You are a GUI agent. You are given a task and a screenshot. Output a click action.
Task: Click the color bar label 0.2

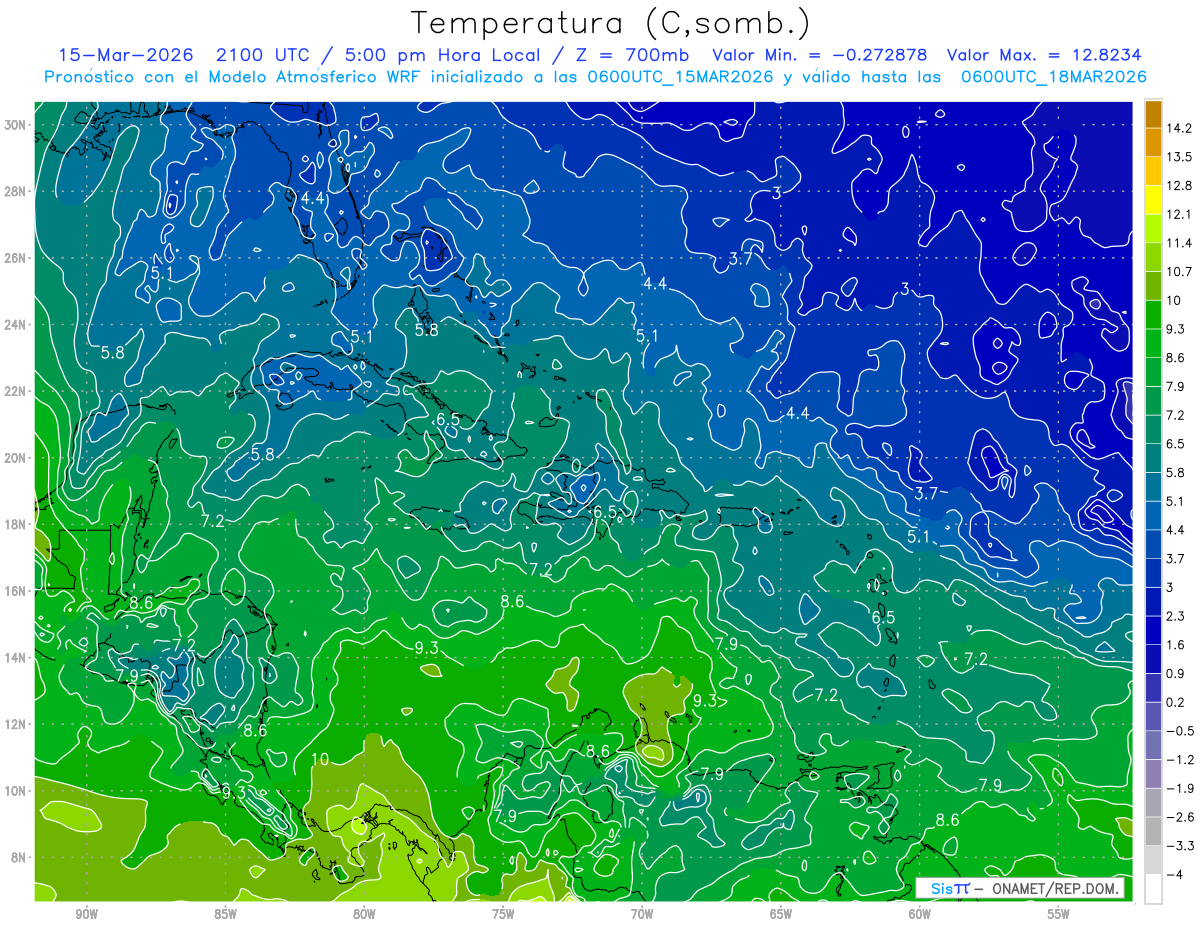pos(1177,702)
